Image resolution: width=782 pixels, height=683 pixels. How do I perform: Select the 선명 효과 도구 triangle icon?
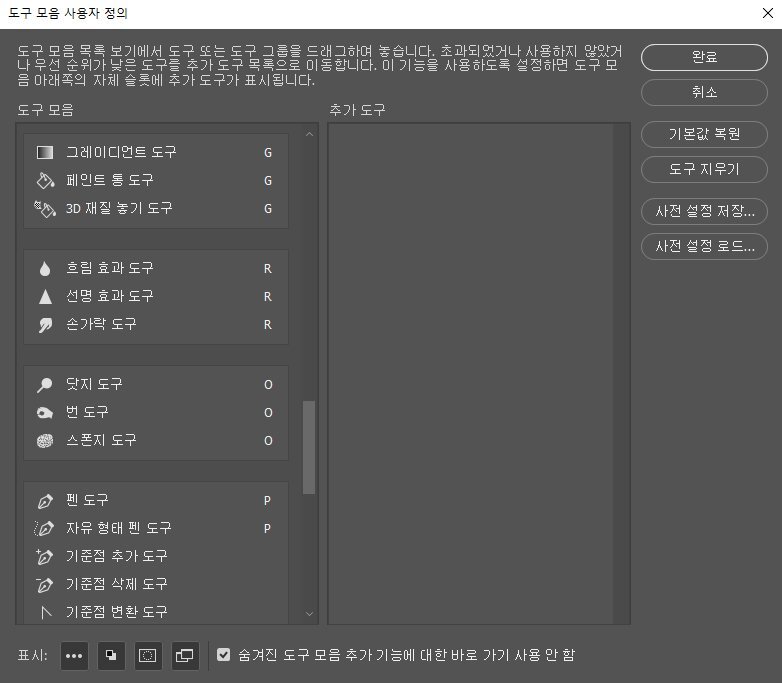click(x=45, y=296)
